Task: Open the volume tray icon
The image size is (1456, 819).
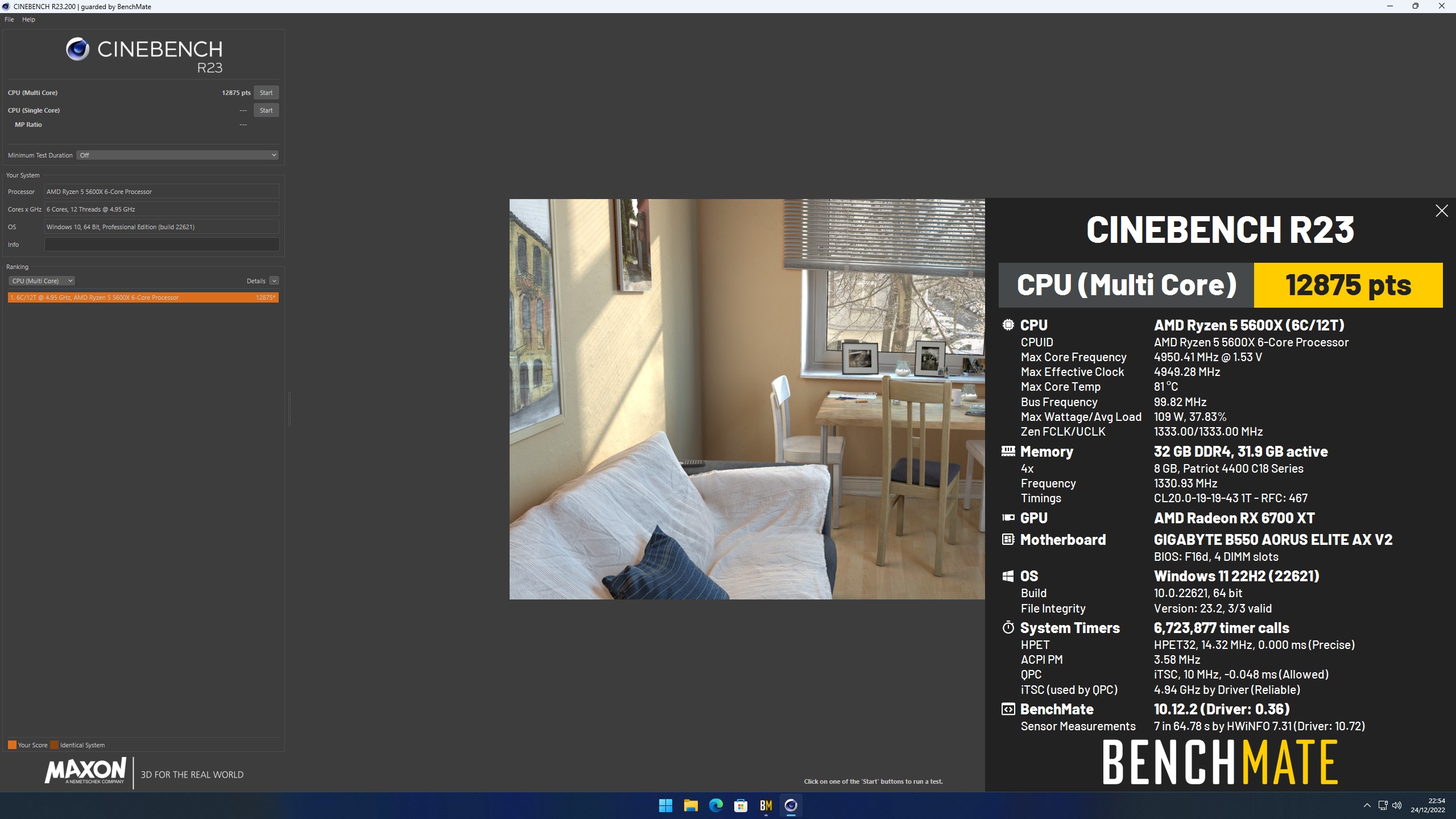Action: coord(1397,805)
